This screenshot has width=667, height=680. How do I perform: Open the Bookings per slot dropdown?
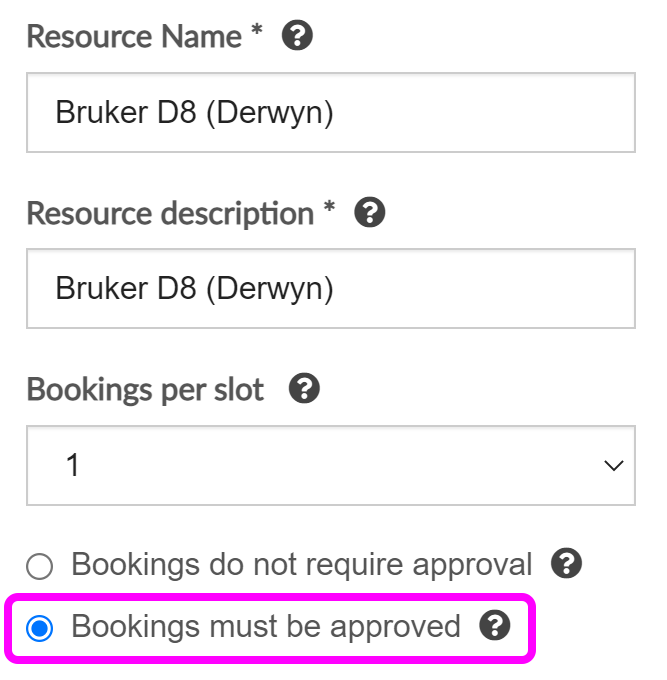point(330,465)
